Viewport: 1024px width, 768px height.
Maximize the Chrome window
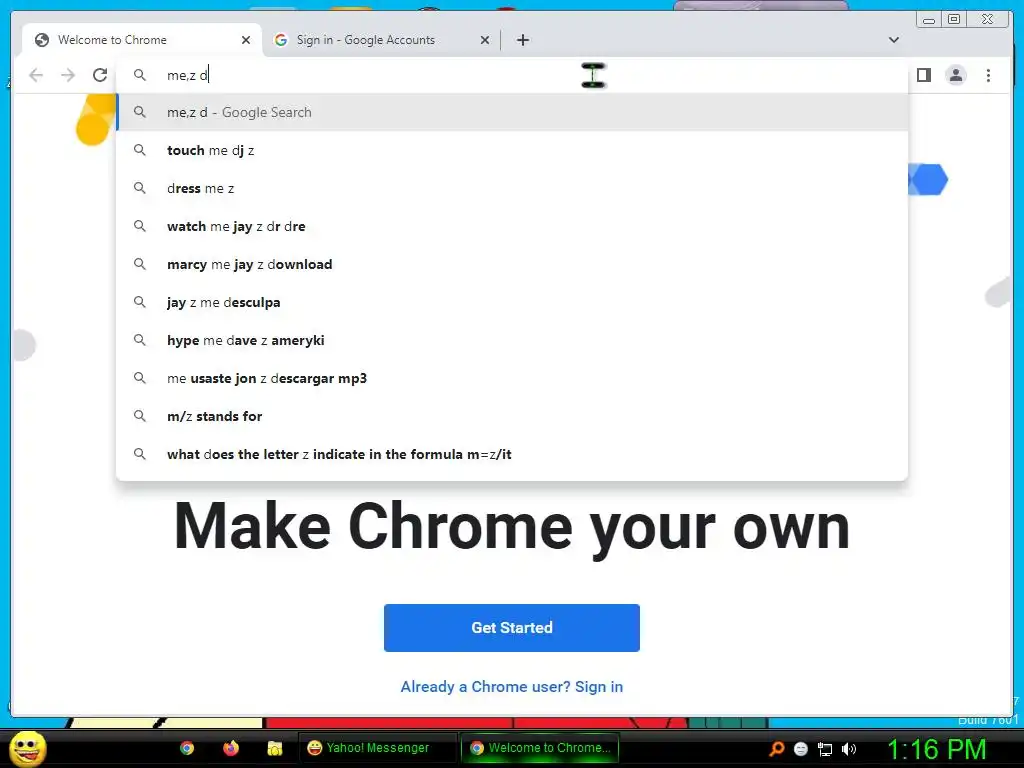click(x=954, y=20)
